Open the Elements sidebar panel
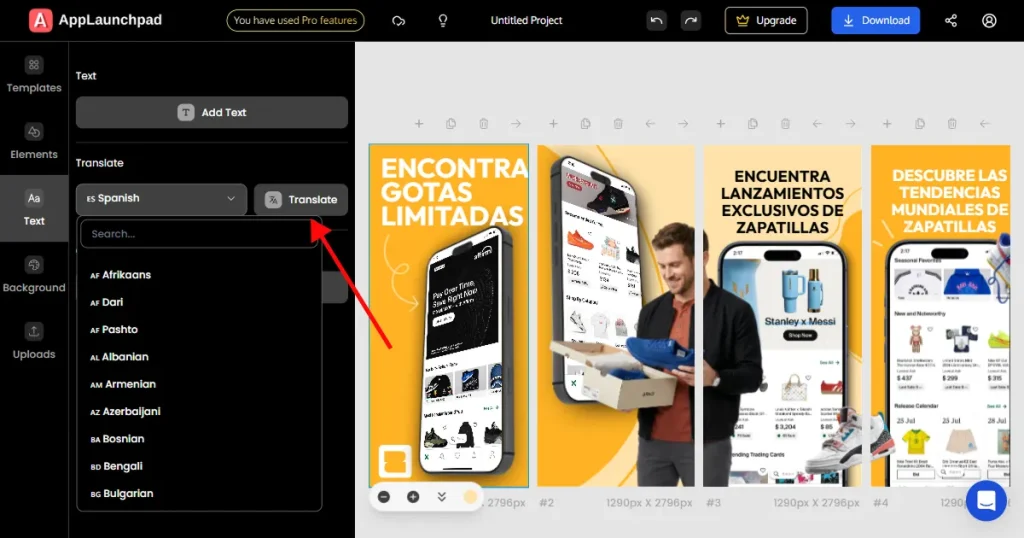This screenshot has height=538, width=1024. coord(34,142)
